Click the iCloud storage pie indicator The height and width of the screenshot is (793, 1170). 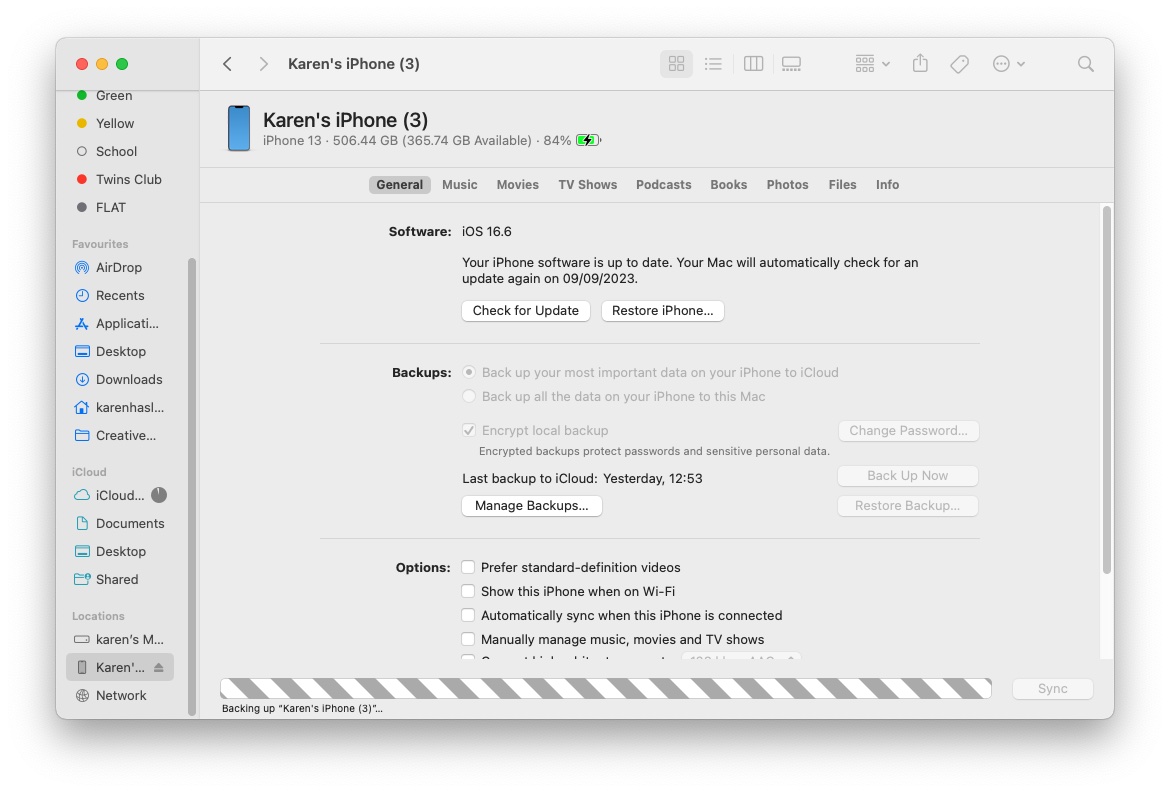coord(159,495)
